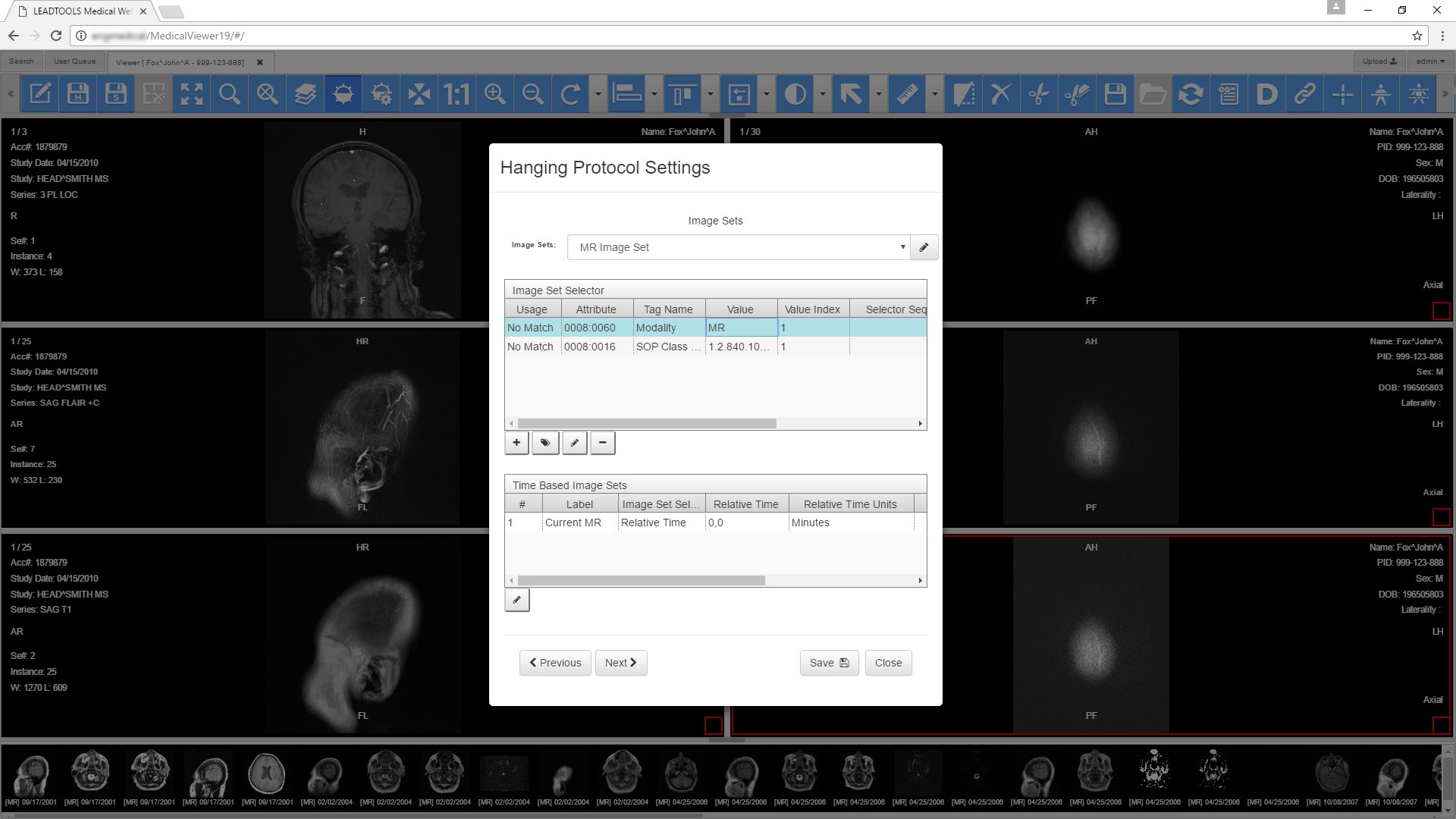Screen dimensions: 1456x819
Task: Expand the pointer tool options arrow
Action: [877, 93]
